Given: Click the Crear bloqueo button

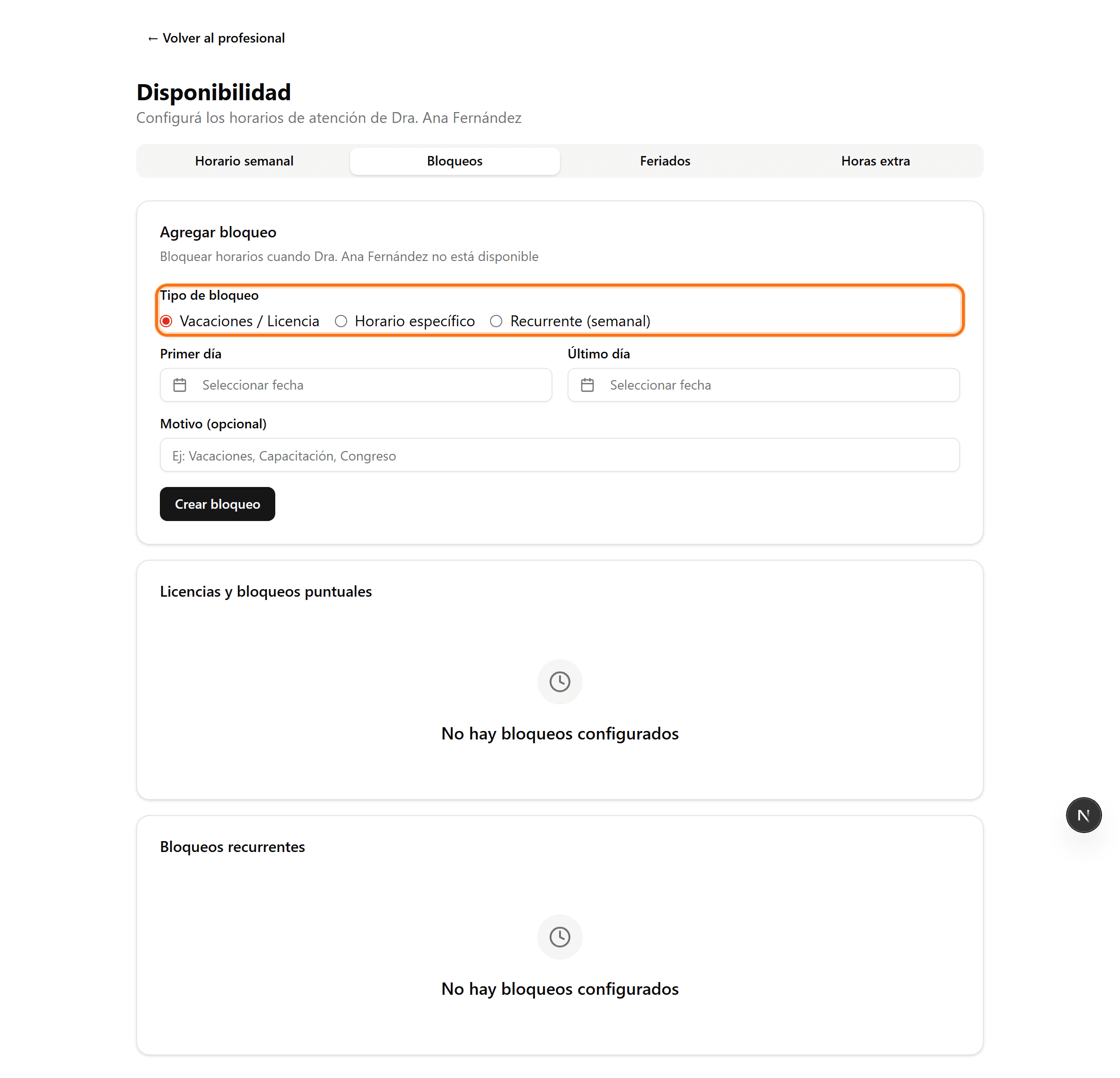Looking at the screenshot, I should [x=217, y=504].
